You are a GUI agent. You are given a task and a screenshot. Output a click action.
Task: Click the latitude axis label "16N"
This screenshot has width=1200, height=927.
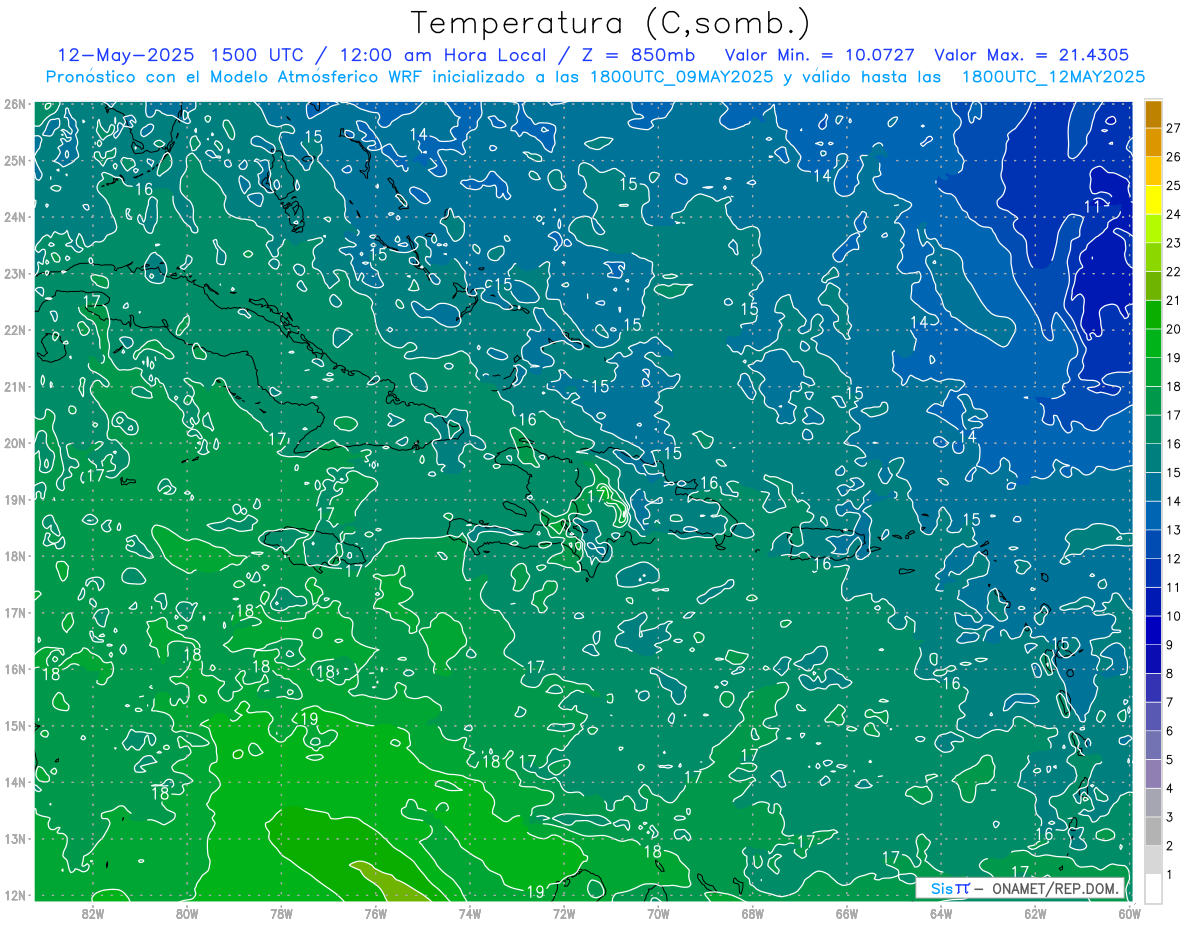15,669
